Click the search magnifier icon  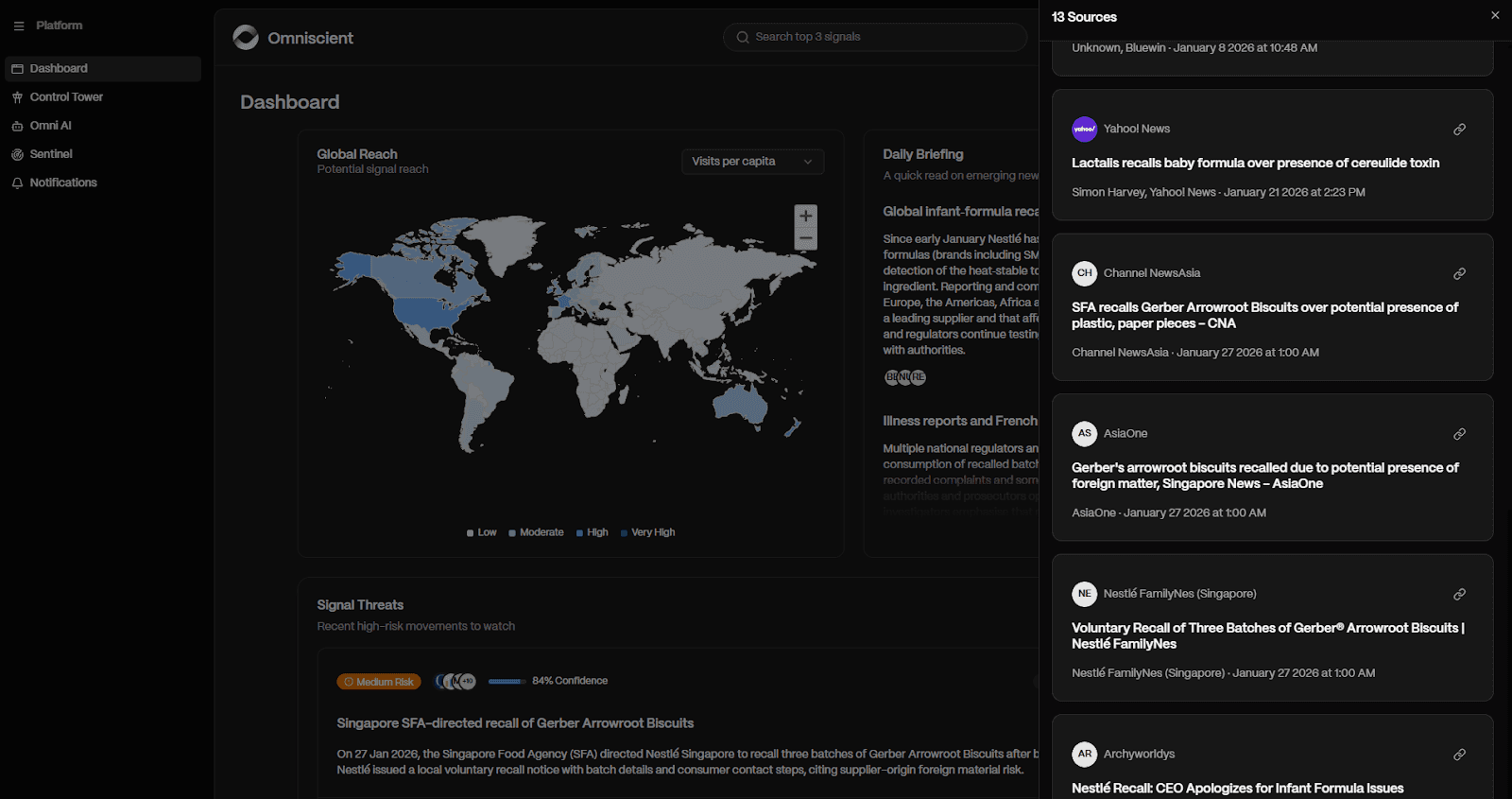tap(743, 37)
